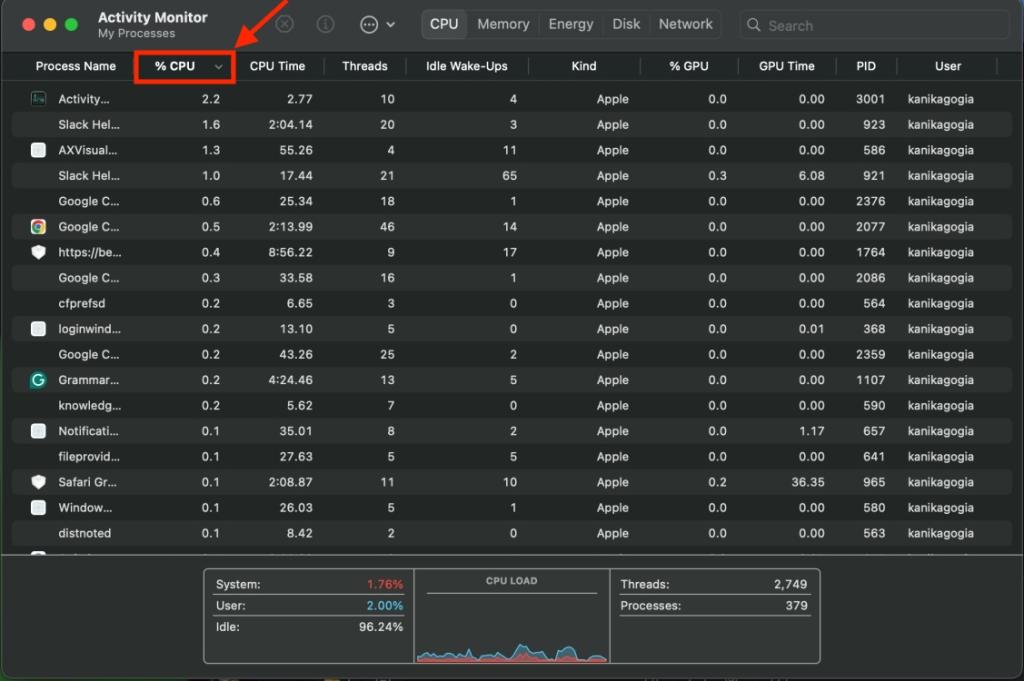
Task: Click the Notification process icon
Action: [39, 431]
